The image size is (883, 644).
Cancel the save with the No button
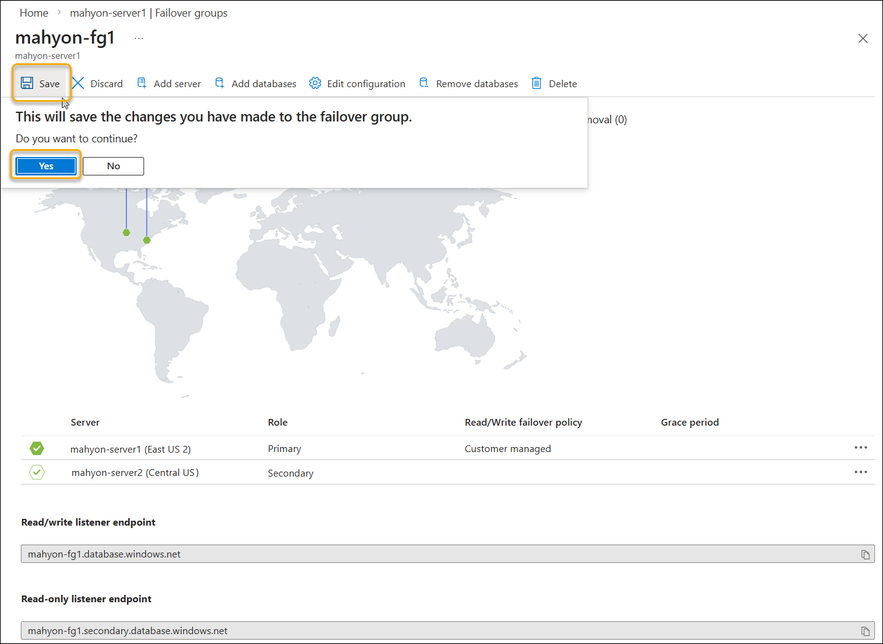pyautogui.click(x=113, y=166)
